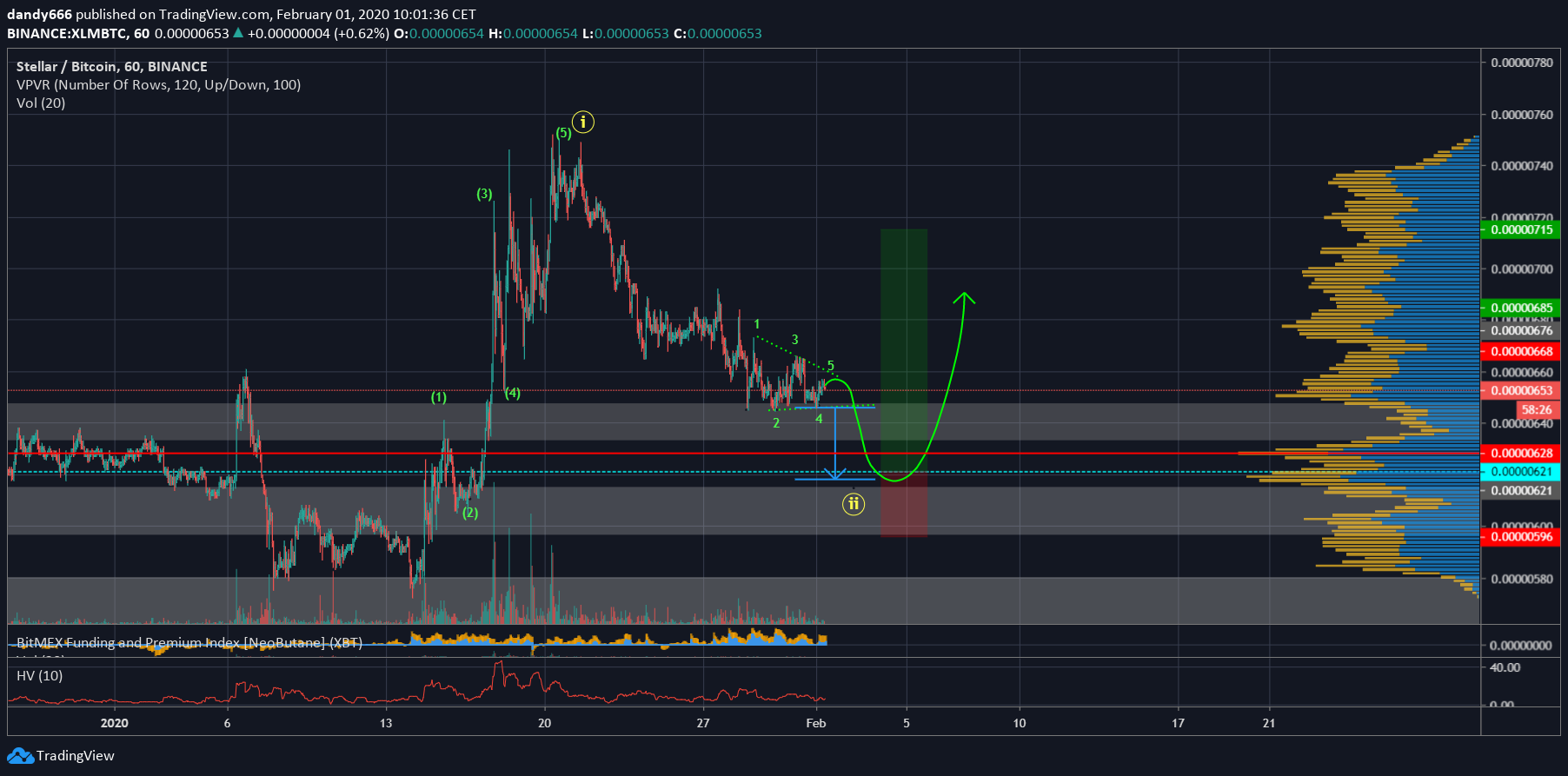1568x776 pixels.
Task: Click the red 0.00000653 current price label
Action: pos(1520,390)
